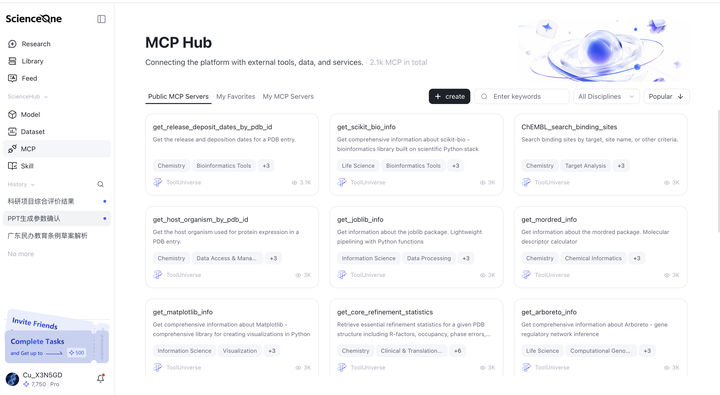Click the ScienceOne logo
720x395 pixels.
tap(34, 19)
